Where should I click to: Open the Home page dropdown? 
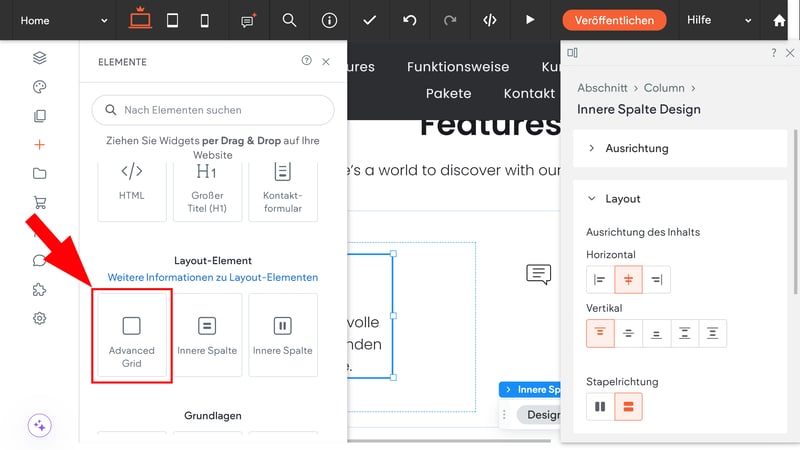pyautogui.click(x=61, y=20)
